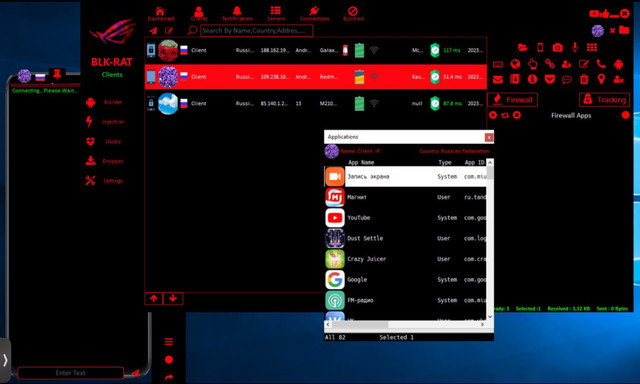640x384 pixels.
Task: Close the Applications window
Action: tap(489, 137)
